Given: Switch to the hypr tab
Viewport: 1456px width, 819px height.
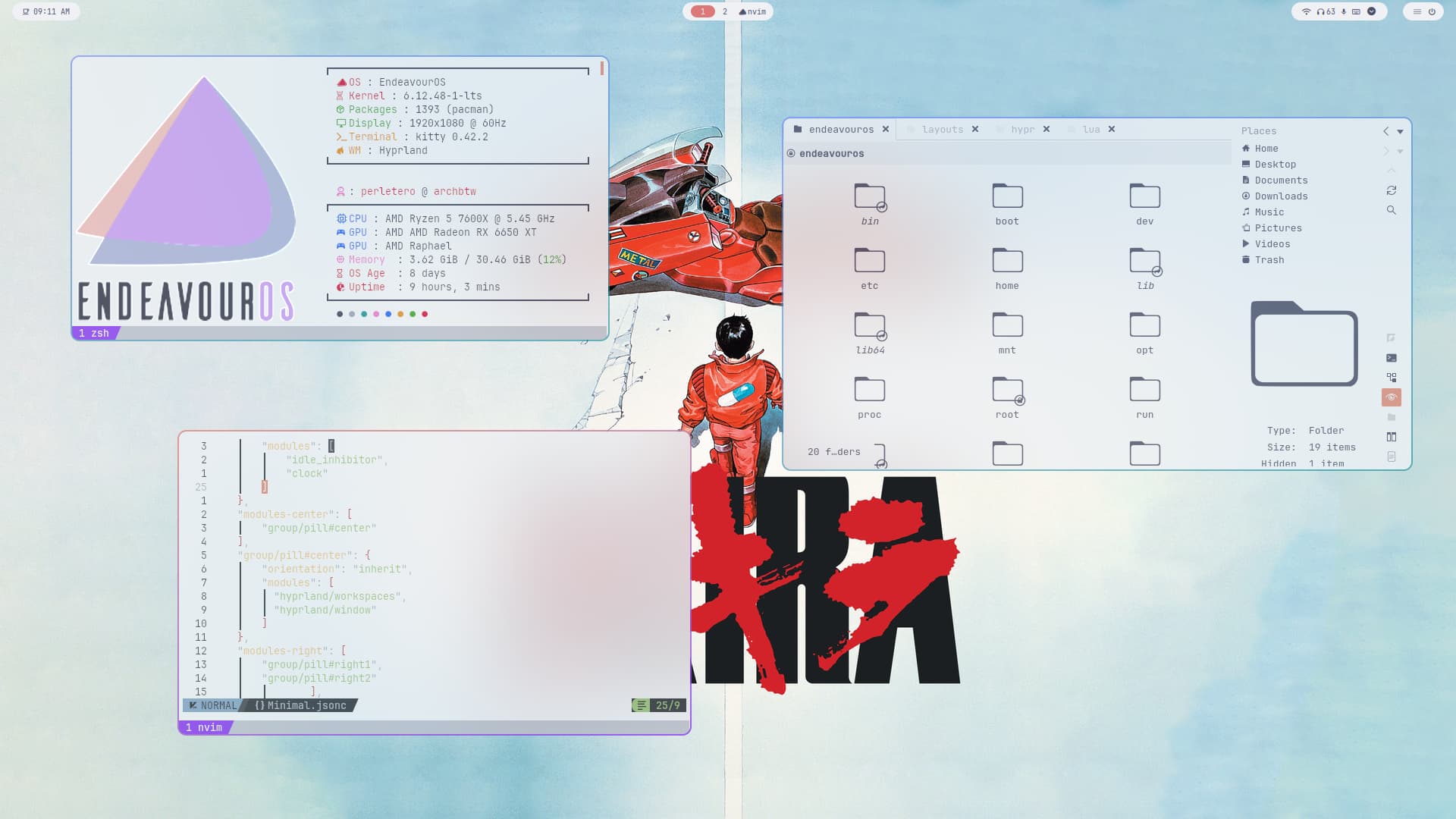Looking at the screenshot, I should tap(1022, 130).
